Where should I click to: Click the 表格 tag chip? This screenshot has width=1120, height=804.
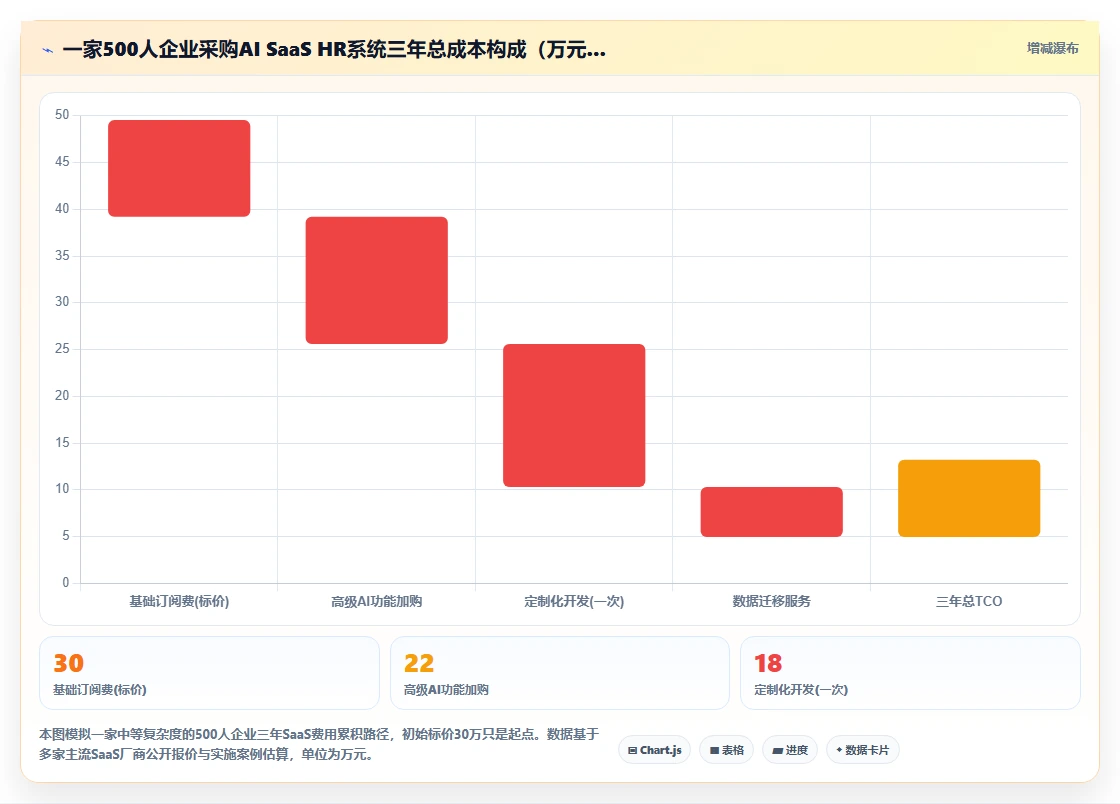[x=726, y=750]
